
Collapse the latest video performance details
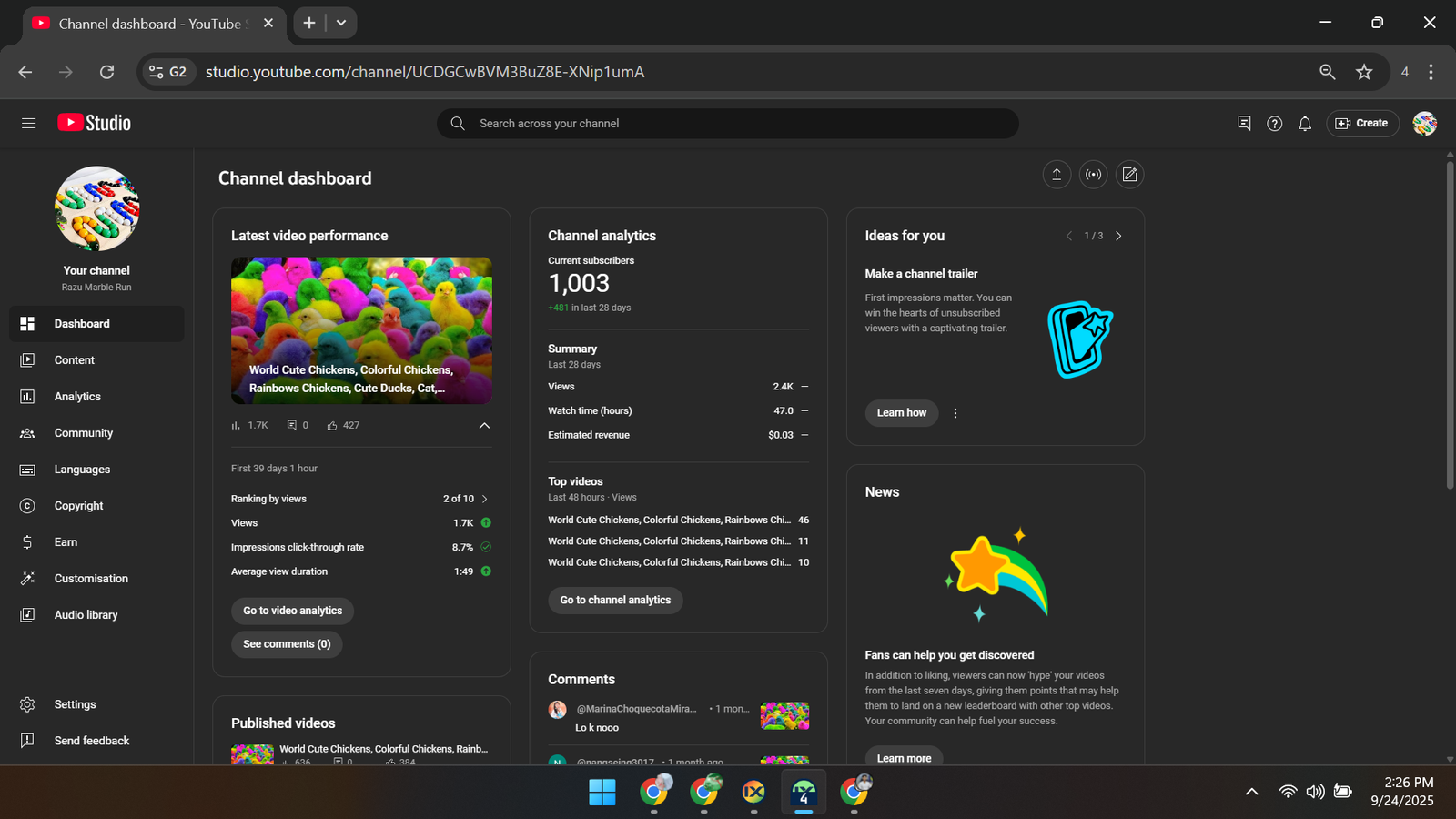484,425
